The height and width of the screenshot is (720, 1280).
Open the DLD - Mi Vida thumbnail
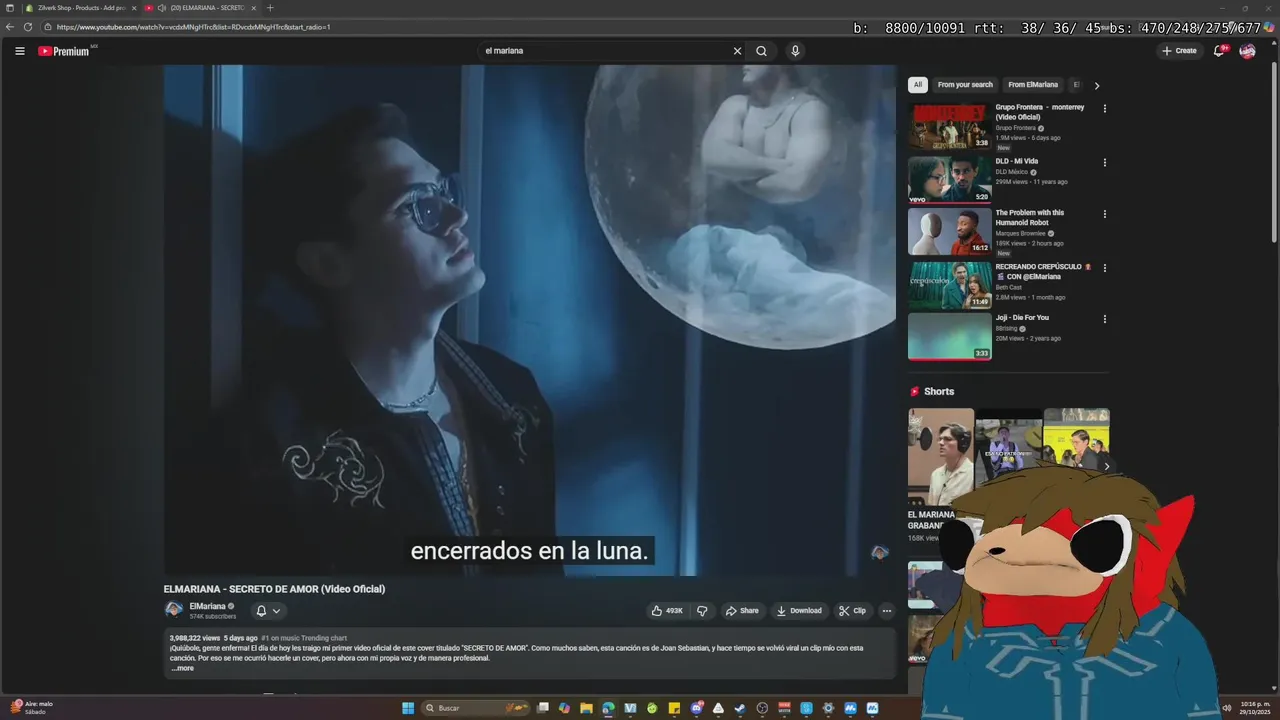(949, 180)
